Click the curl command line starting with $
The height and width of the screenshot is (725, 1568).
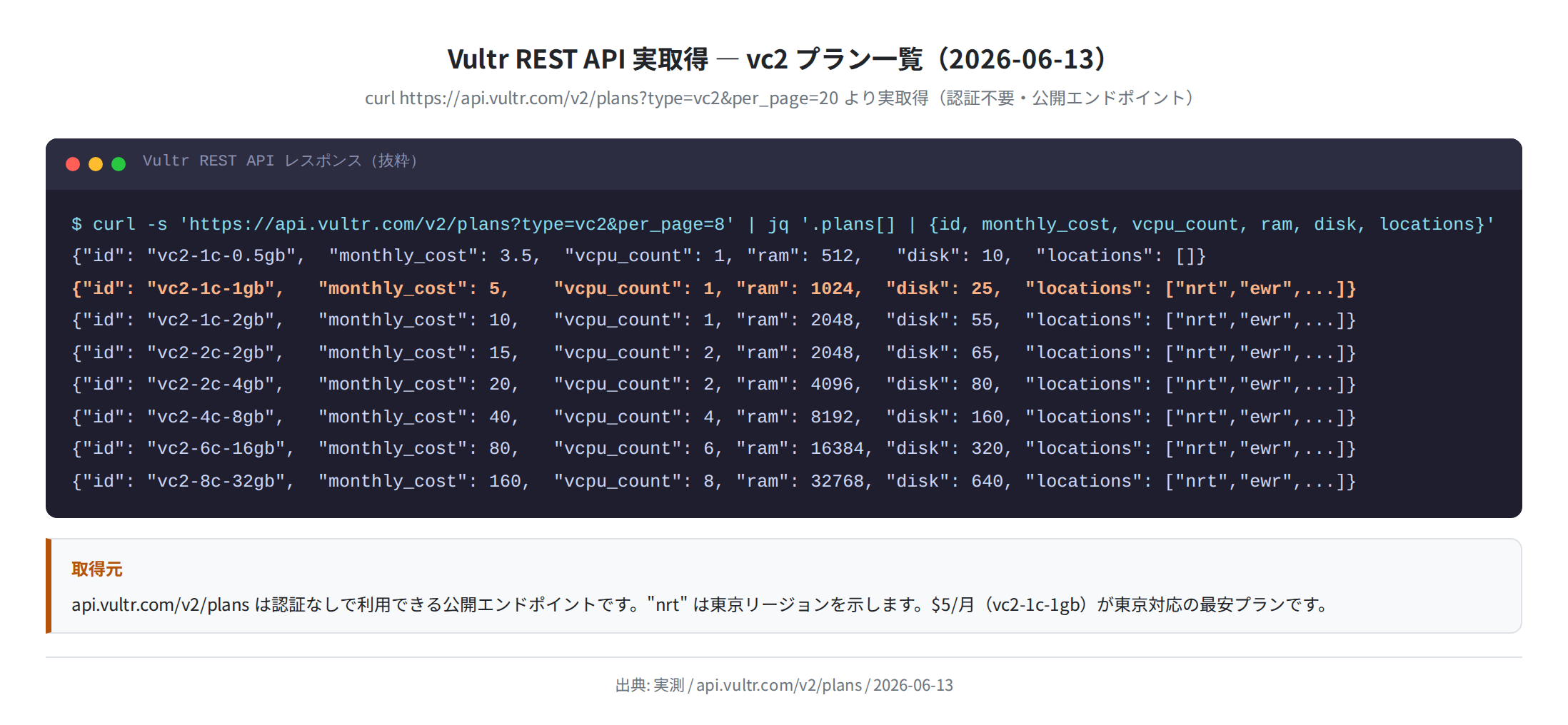pyautogui.click(x=783, y=224)
